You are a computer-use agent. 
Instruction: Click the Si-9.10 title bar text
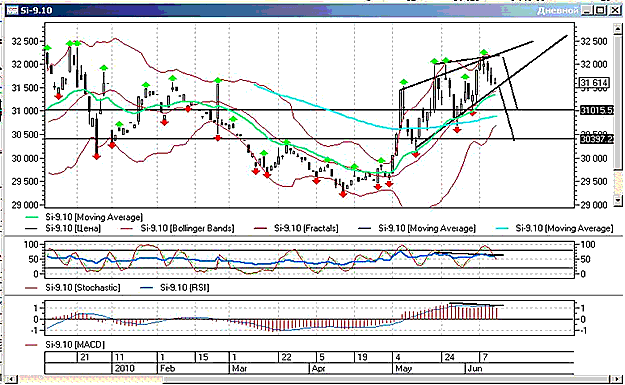pos(36,10)
